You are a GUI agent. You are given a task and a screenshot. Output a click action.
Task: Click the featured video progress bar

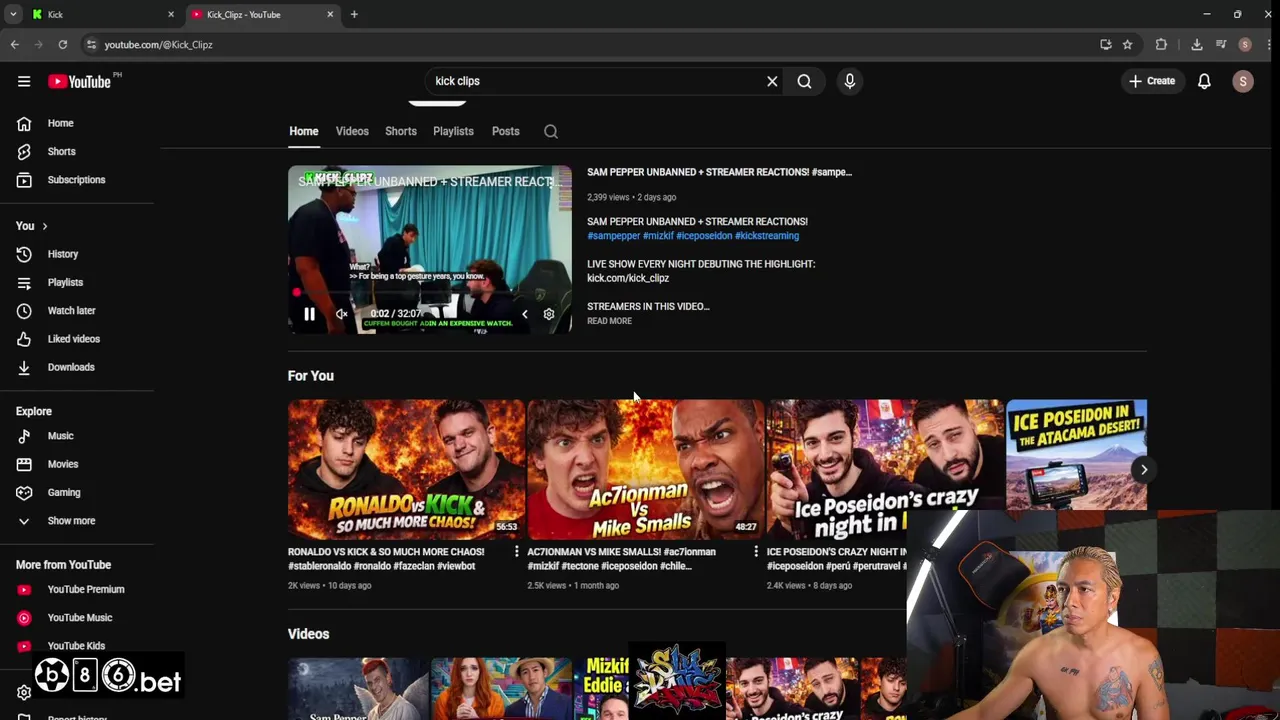tap(430, 293)
